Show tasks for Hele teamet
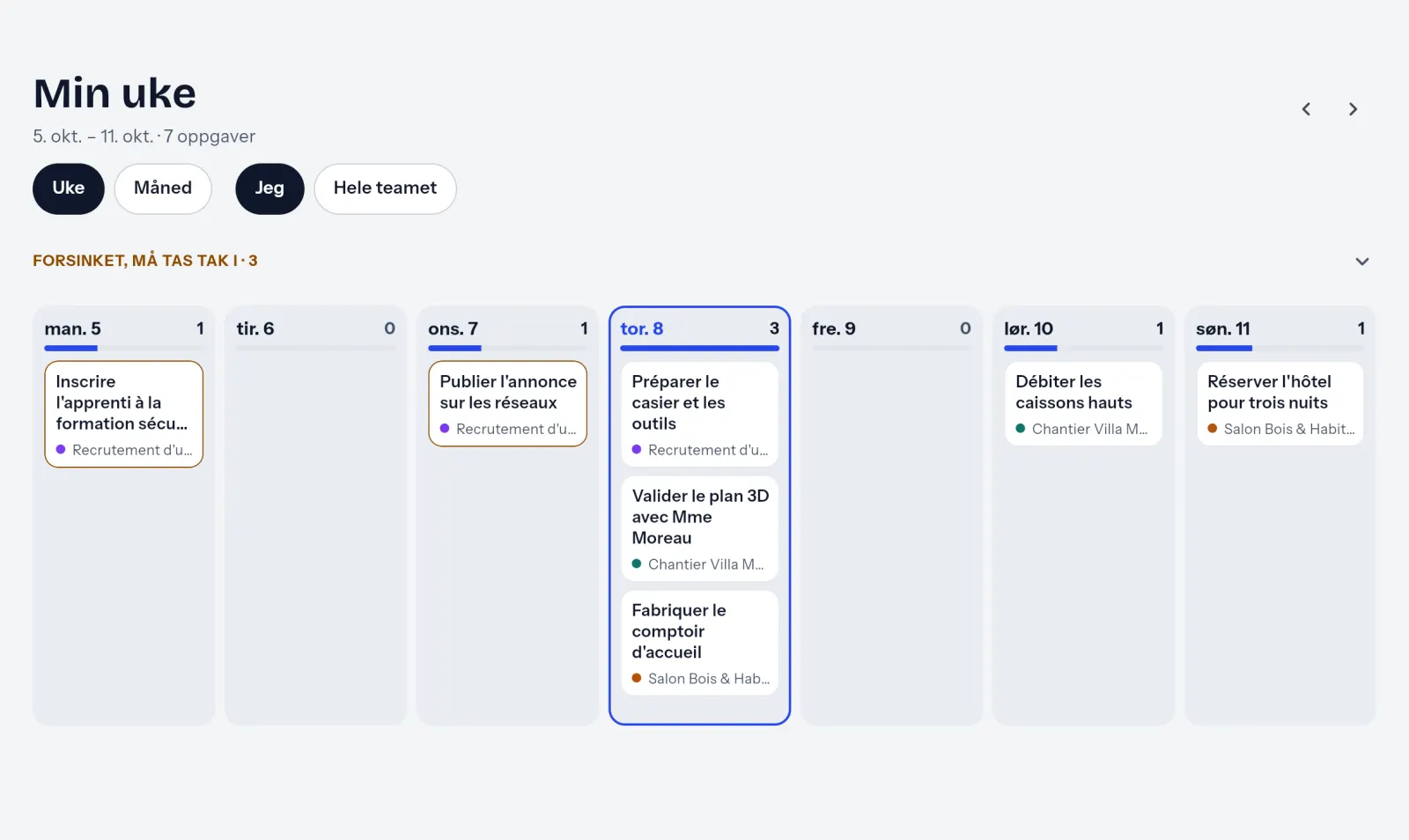 click(385, 188)
